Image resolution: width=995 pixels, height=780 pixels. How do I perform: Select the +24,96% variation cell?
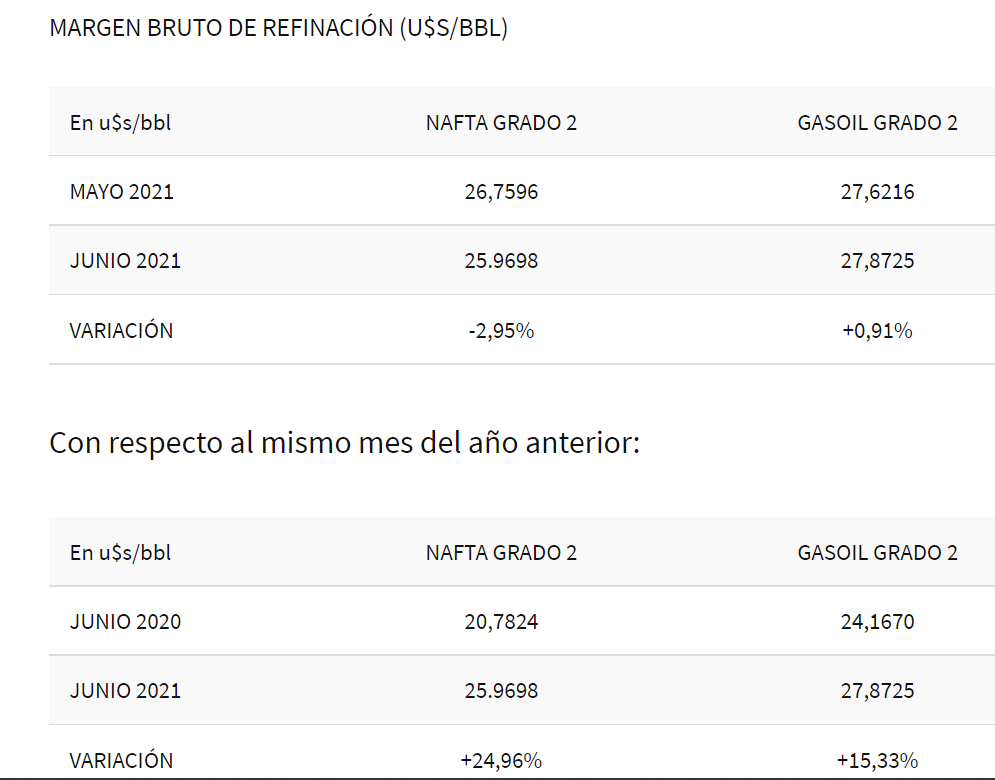(x=501, y=760)
